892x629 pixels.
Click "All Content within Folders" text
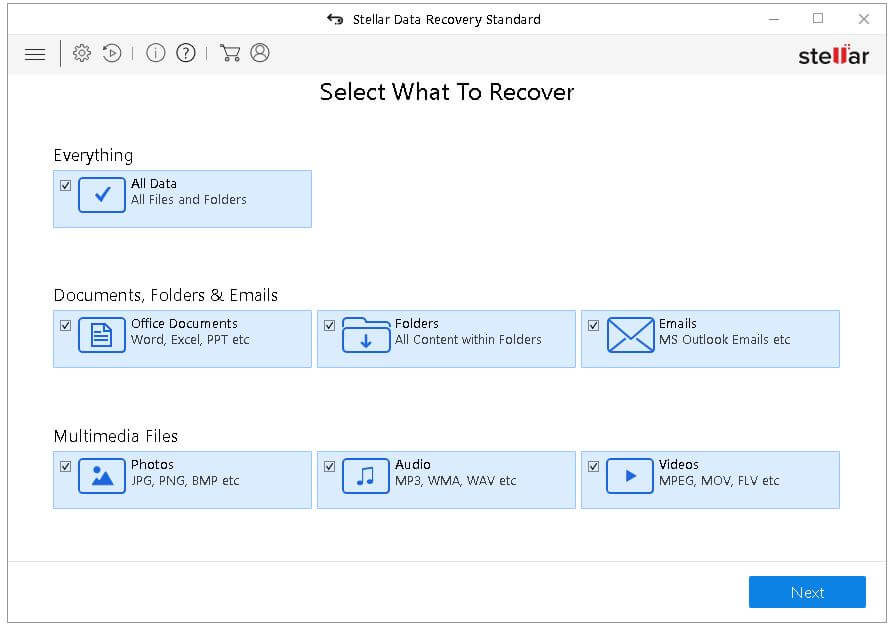[468, 340]
